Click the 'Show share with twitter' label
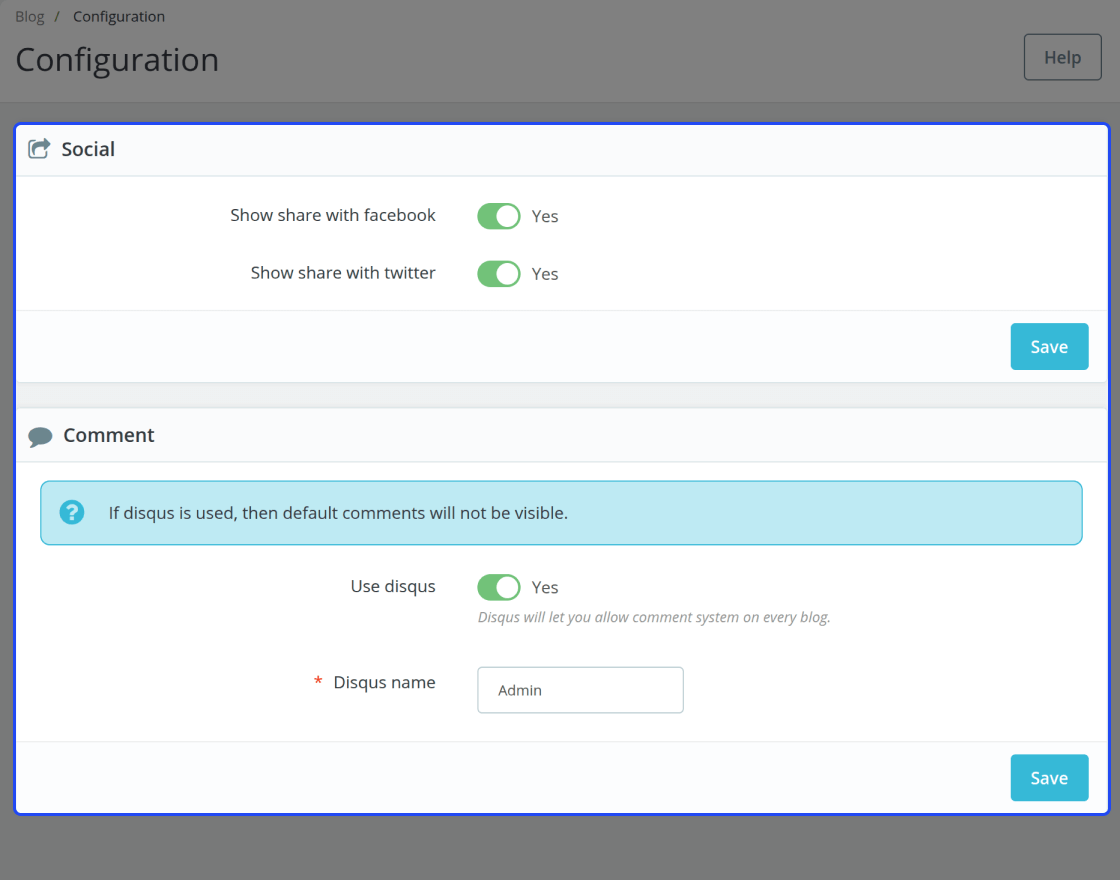This screenshot has width=1120, height=880. (x=343, y=273)
